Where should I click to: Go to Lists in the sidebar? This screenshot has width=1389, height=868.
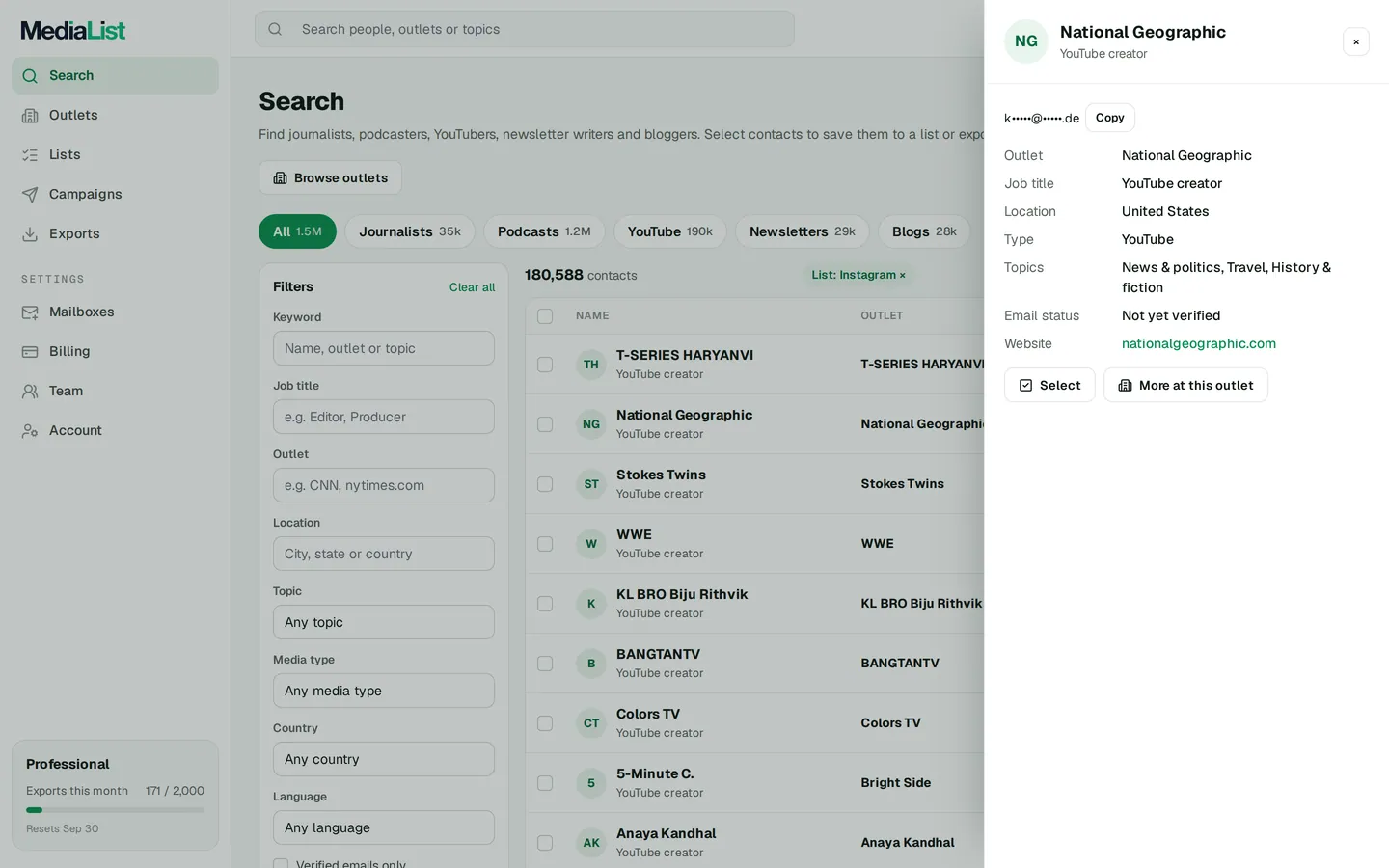click(x=115, y=154)
